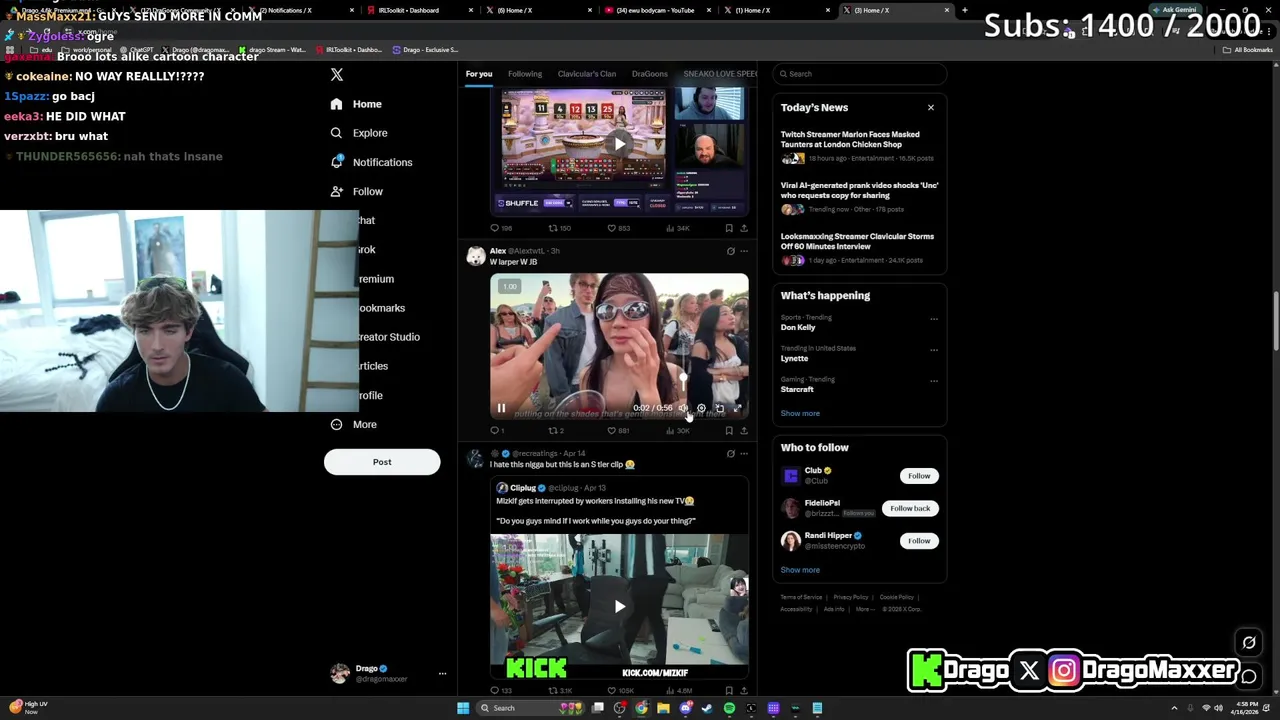
Task: Expand Alex's video to fullscreen
Action: tap(738, 408)
